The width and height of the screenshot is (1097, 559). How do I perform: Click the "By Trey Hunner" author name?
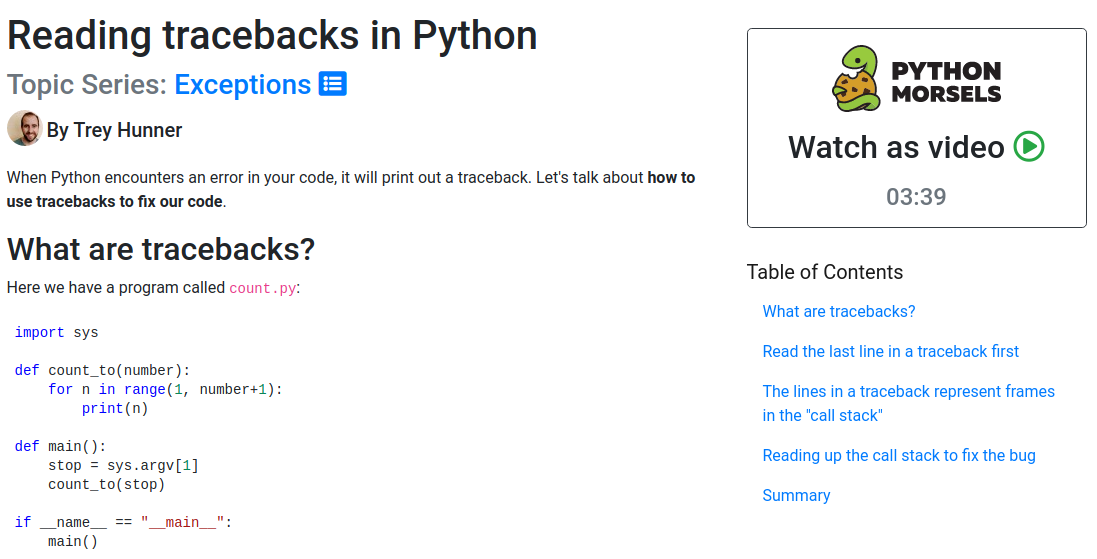coord(114,130)
